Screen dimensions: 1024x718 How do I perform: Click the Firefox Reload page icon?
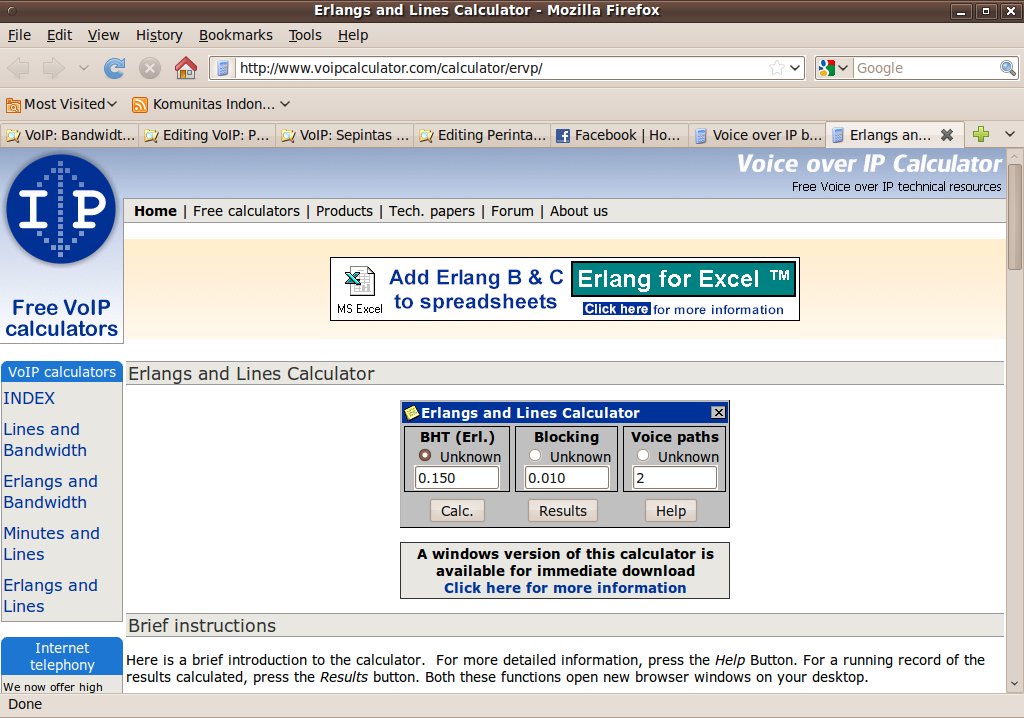115,68
